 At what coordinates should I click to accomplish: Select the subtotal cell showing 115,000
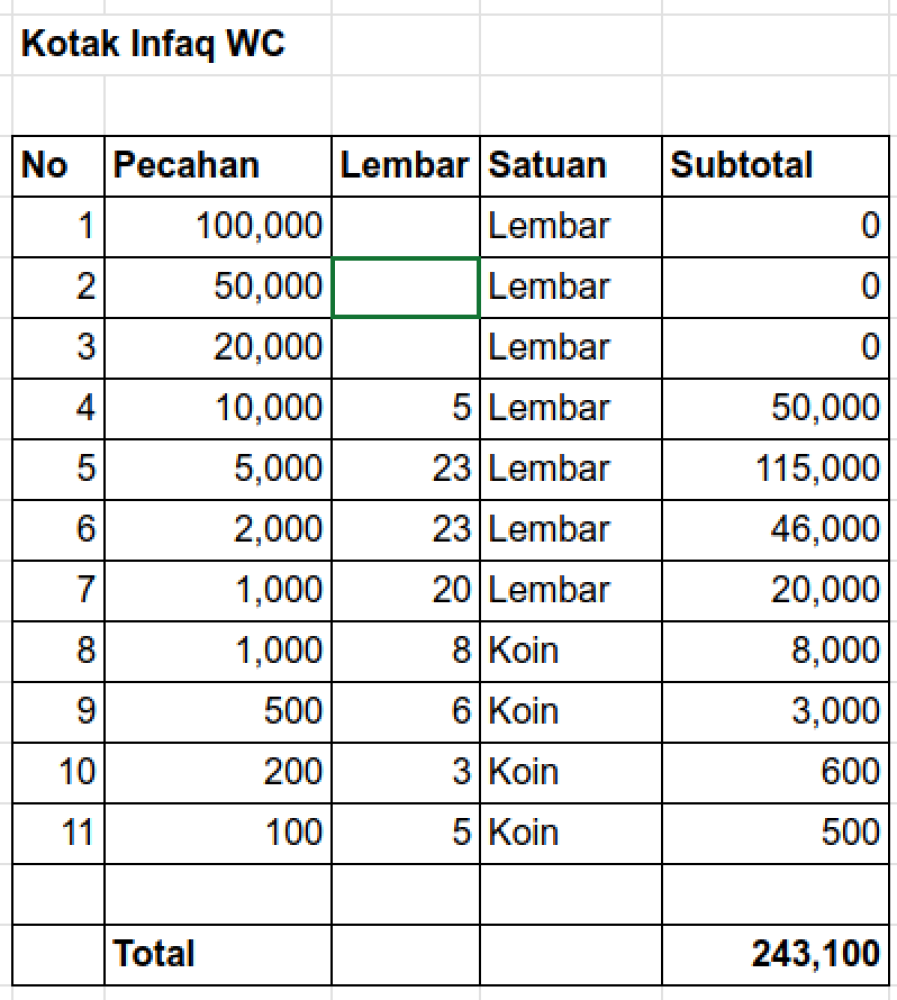coord(774,469)
